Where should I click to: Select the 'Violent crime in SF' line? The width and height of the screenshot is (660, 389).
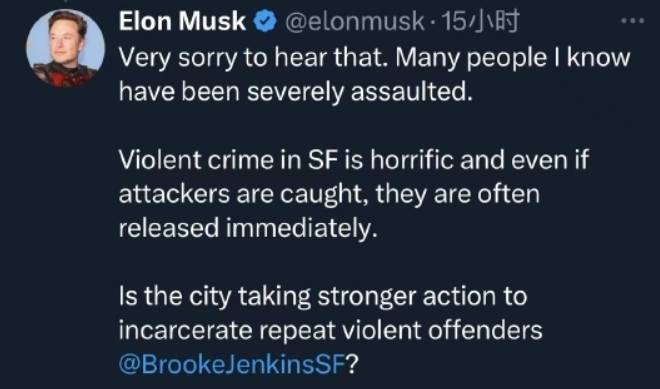tap(354, 160)
